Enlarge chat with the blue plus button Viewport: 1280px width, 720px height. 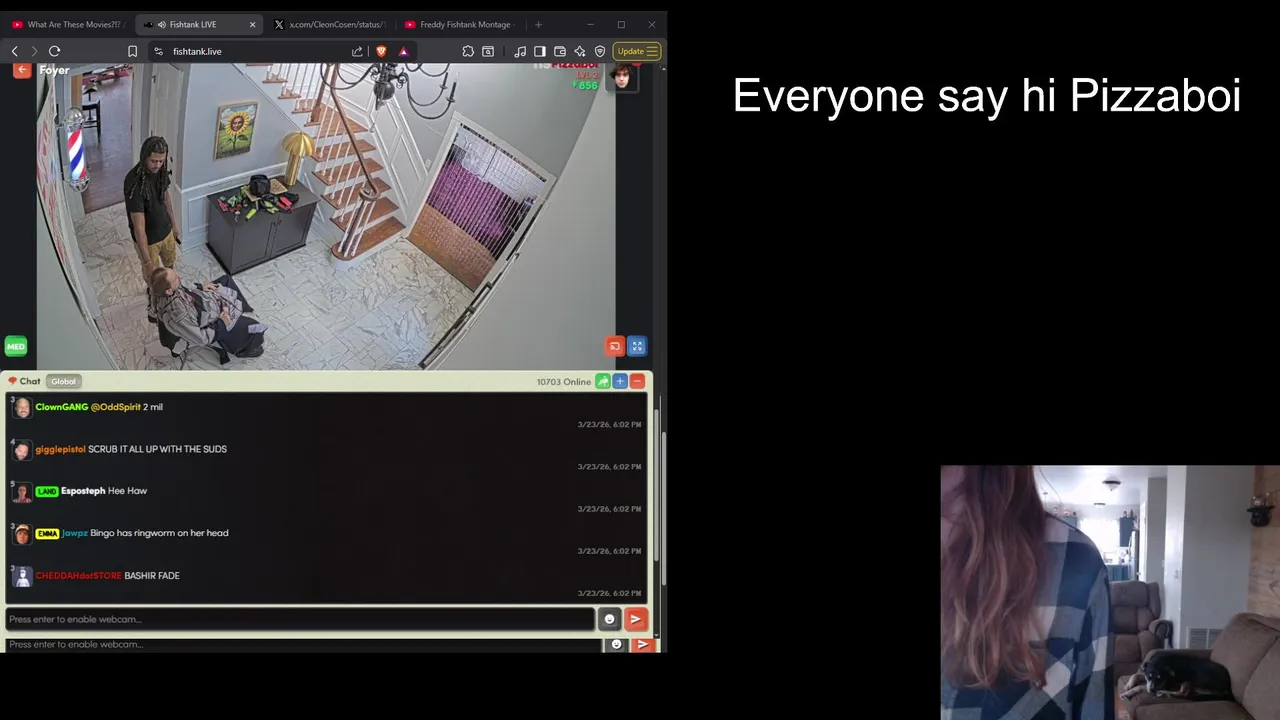click(x=620, y=381)
